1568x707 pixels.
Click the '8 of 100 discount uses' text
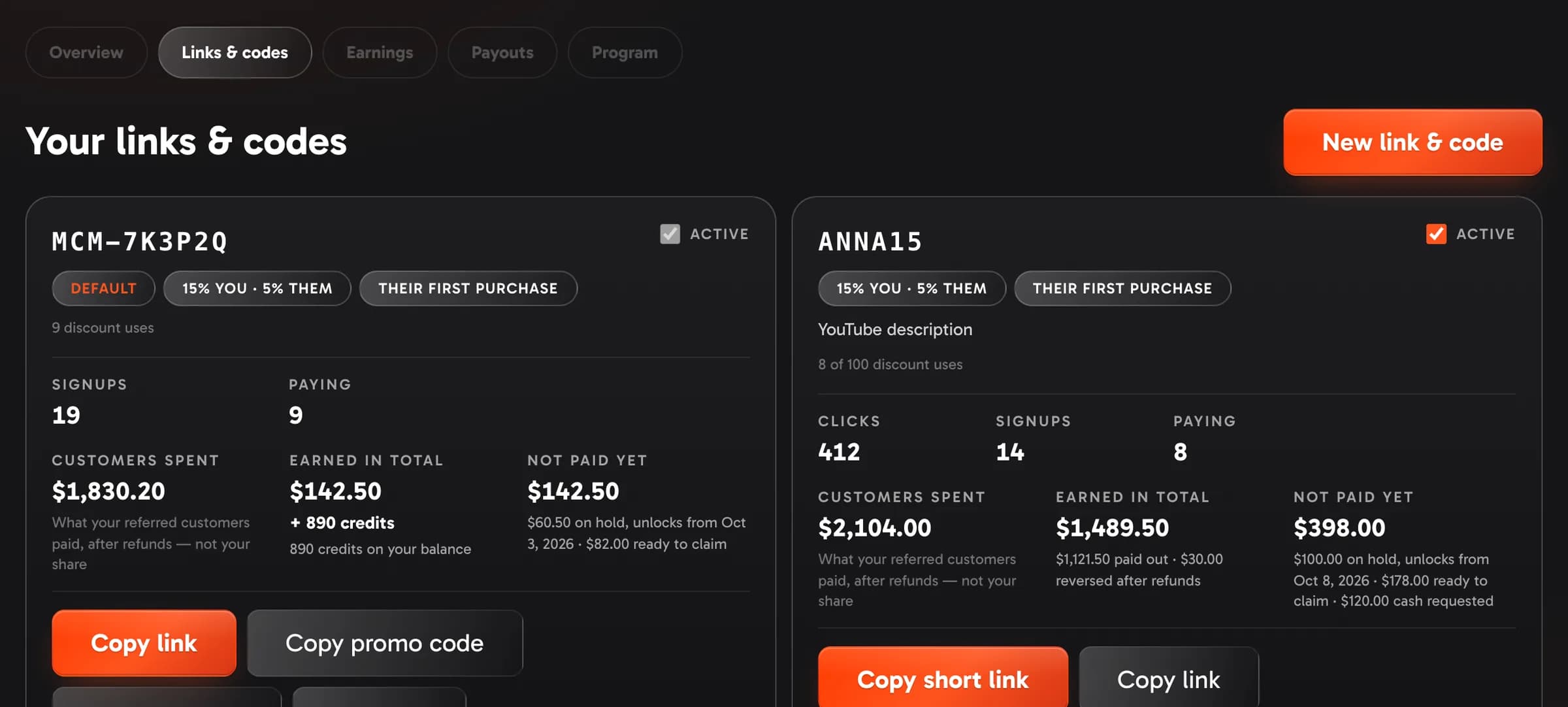click(x=890, y=364)
